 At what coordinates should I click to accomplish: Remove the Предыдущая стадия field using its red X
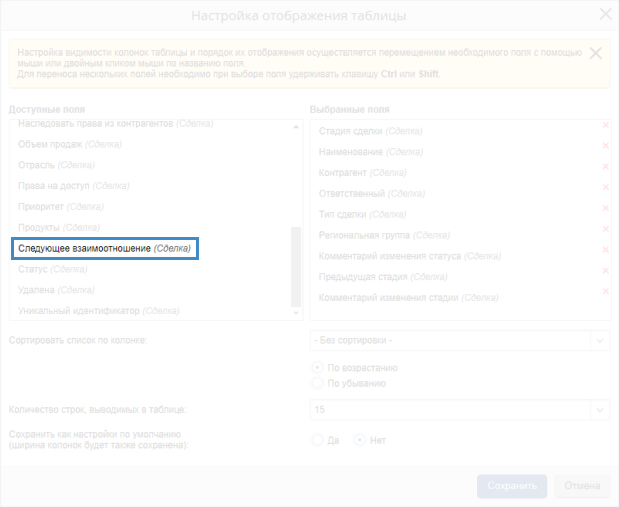(605, 271)
